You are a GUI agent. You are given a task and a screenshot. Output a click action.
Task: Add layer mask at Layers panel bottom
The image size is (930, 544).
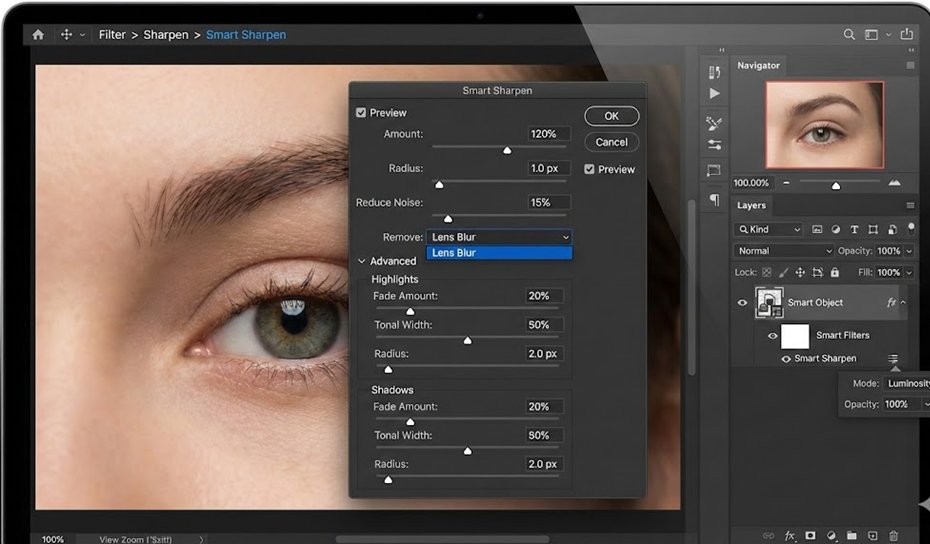pyautogui.click(x=810, y=536)
